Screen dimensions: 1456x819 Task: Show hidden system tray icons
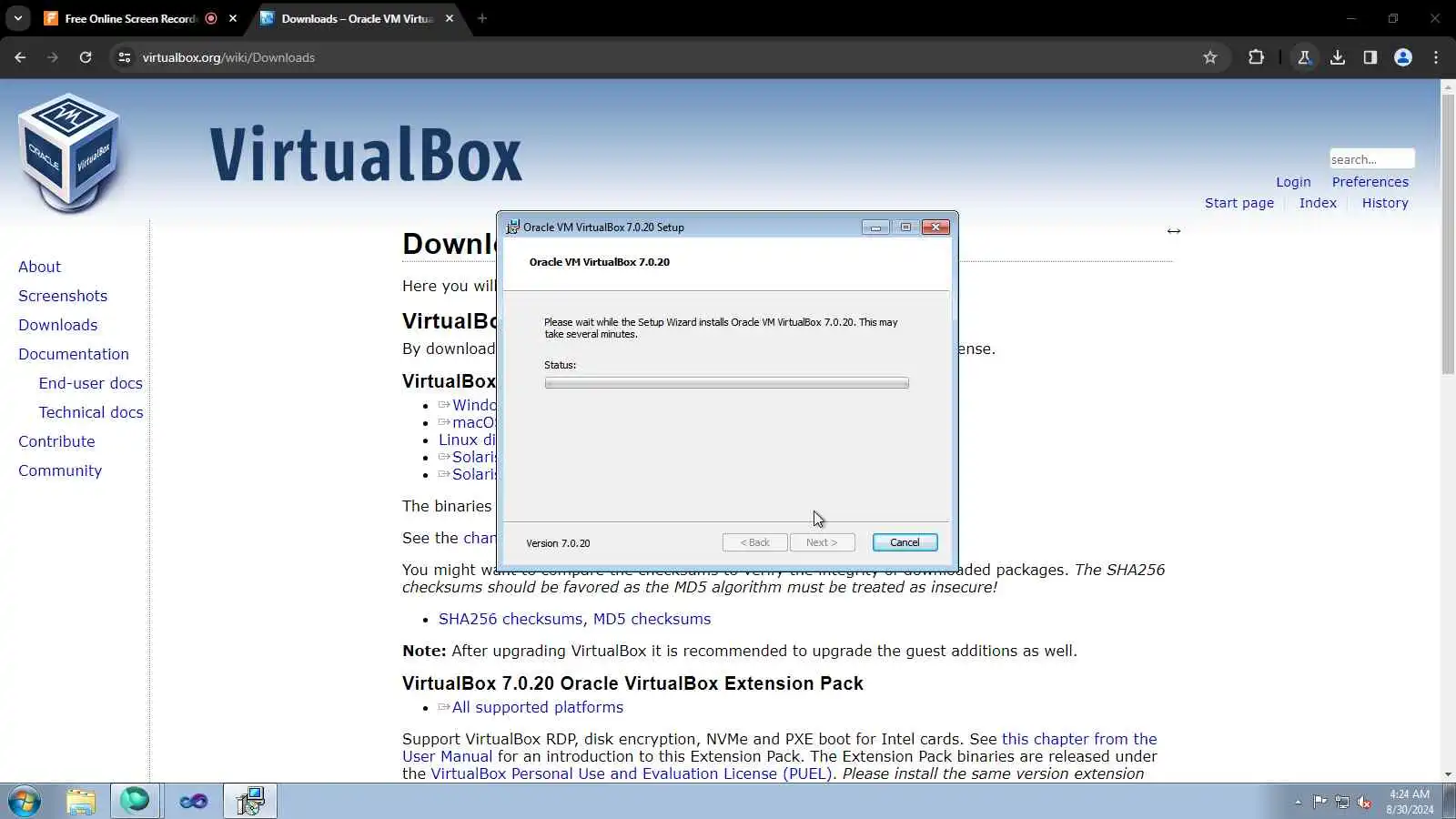point(1298,802)
